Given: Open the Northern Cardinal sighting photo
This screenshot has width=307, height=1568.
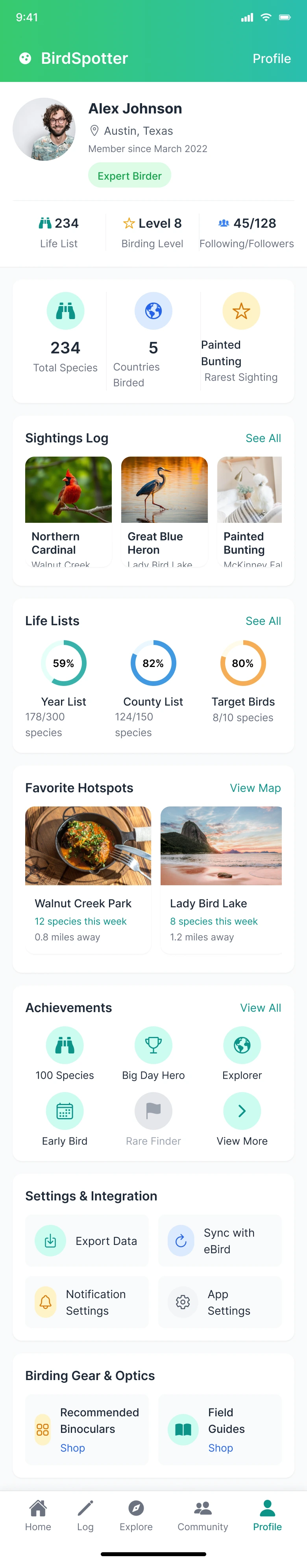Looking at the screenshot, I should coord(68,489).
